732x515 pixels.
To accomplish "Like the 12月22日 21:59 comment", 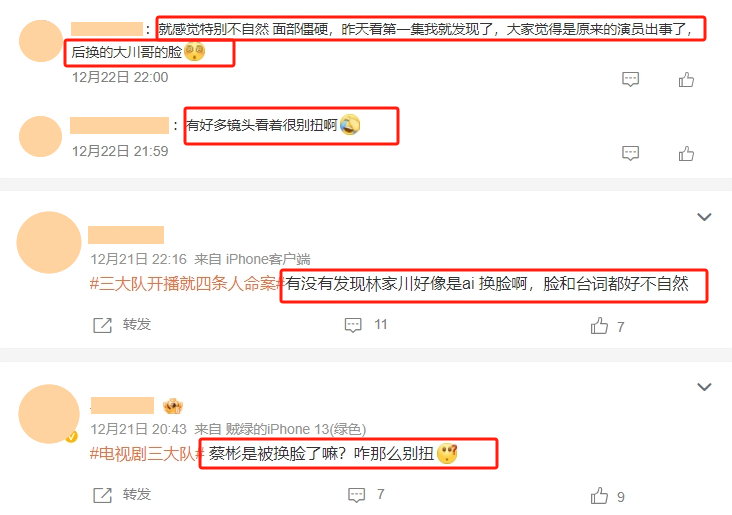I will click(686, 154).
